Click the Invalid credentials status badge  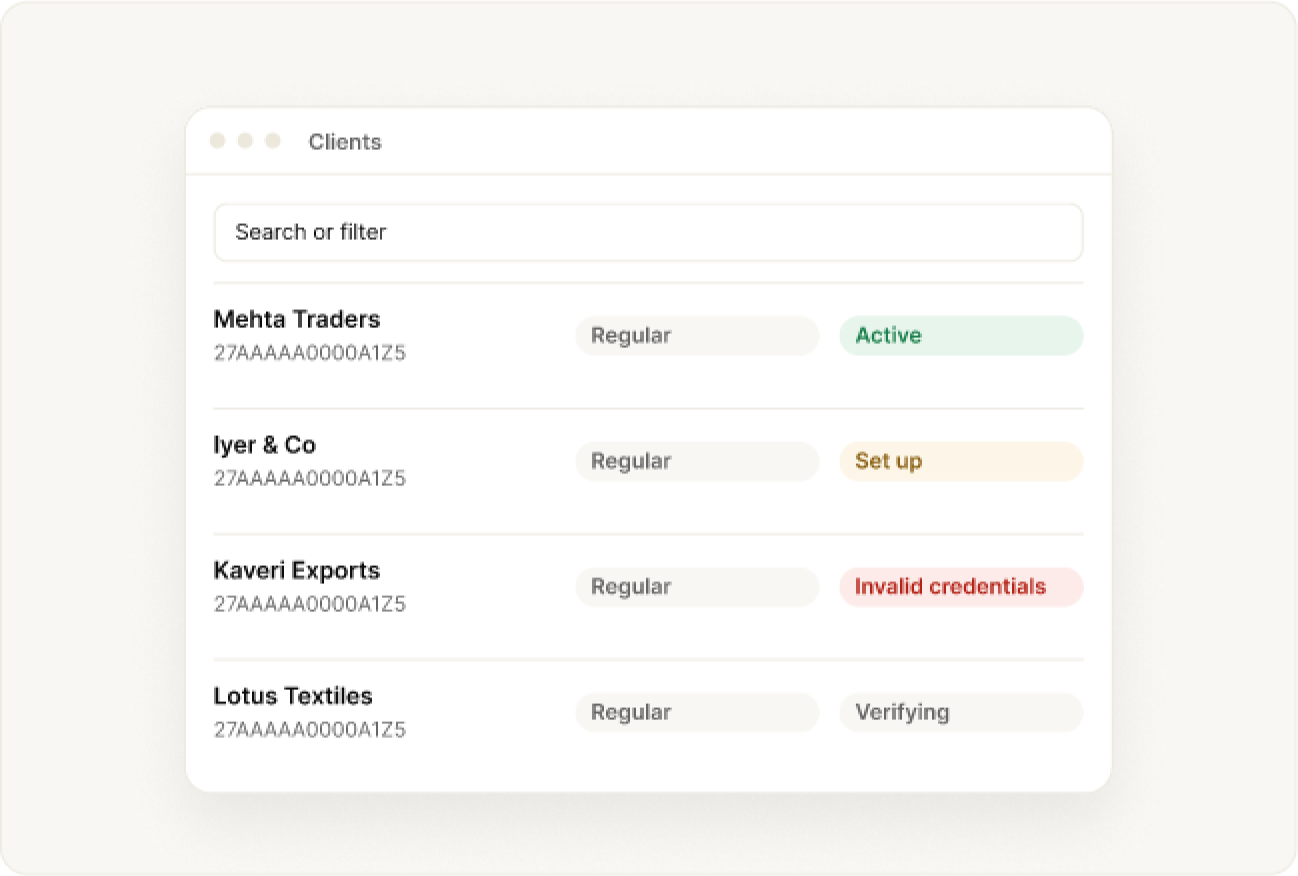pos(961,587)
